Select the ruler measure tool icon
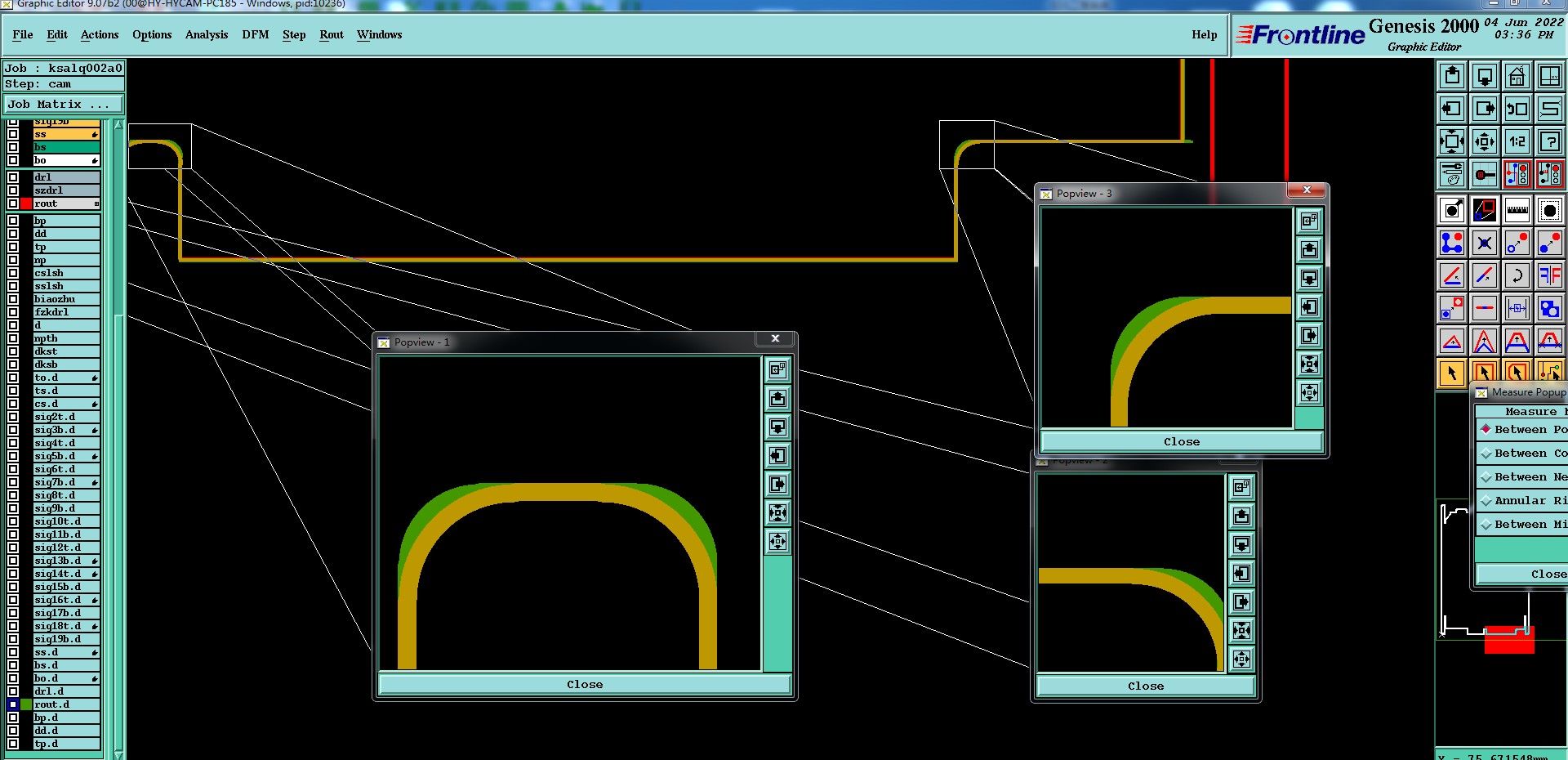The width and height of the screenshot is (1568, 760). tap(1517, 210)
